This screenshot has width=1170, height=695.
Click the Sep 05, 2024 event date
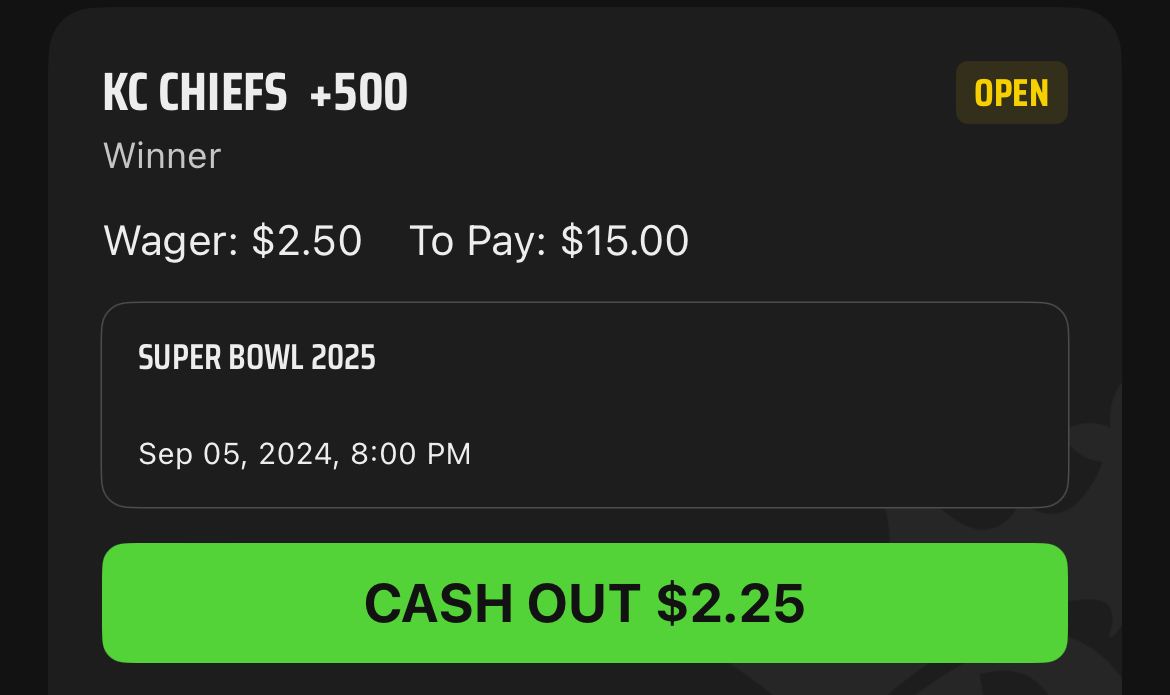(235, 454)
